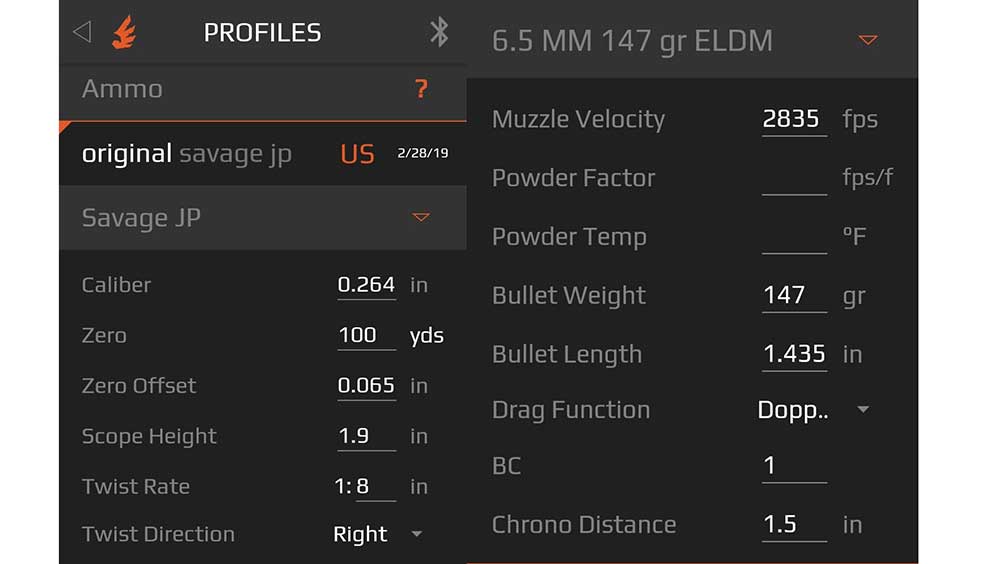Edit the Scope Height field
1000x564 pixels.
(366, 436)
